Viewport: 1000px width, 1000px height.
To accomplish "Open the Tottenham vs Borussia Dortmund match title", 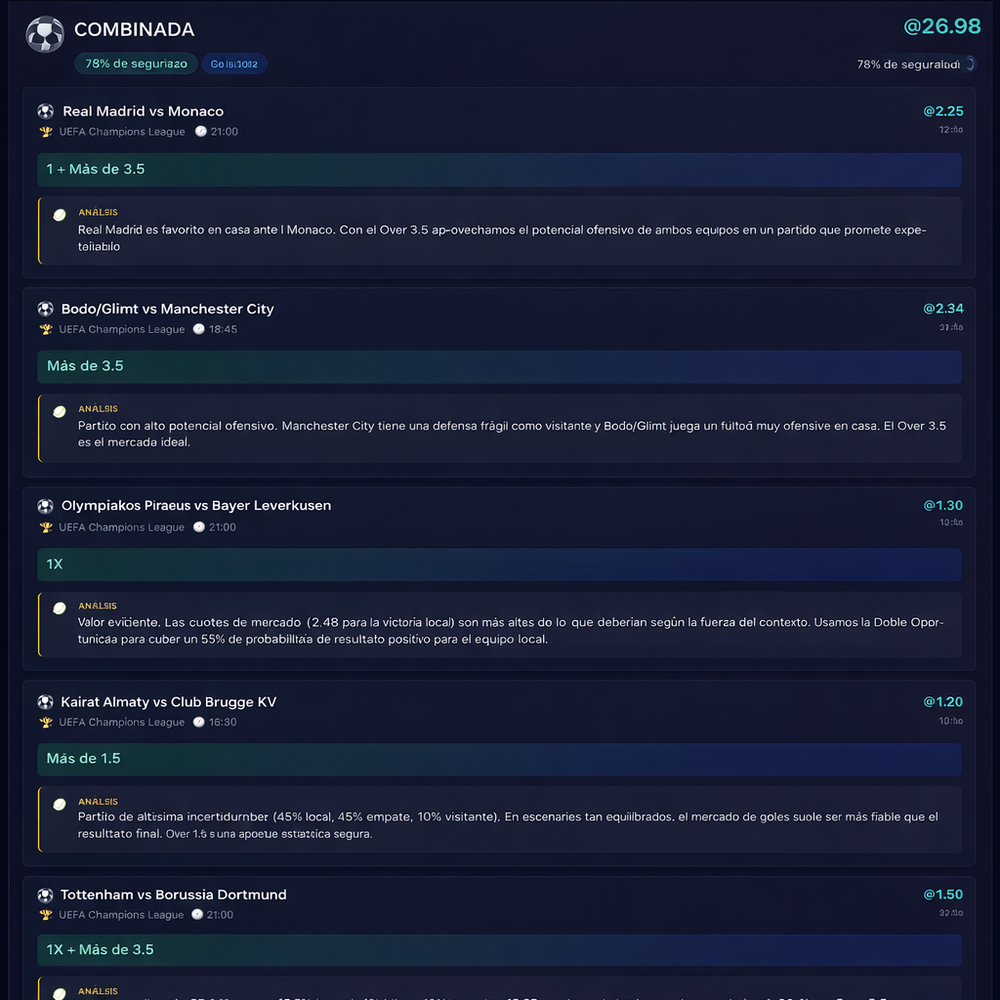I will pos(173,895).
